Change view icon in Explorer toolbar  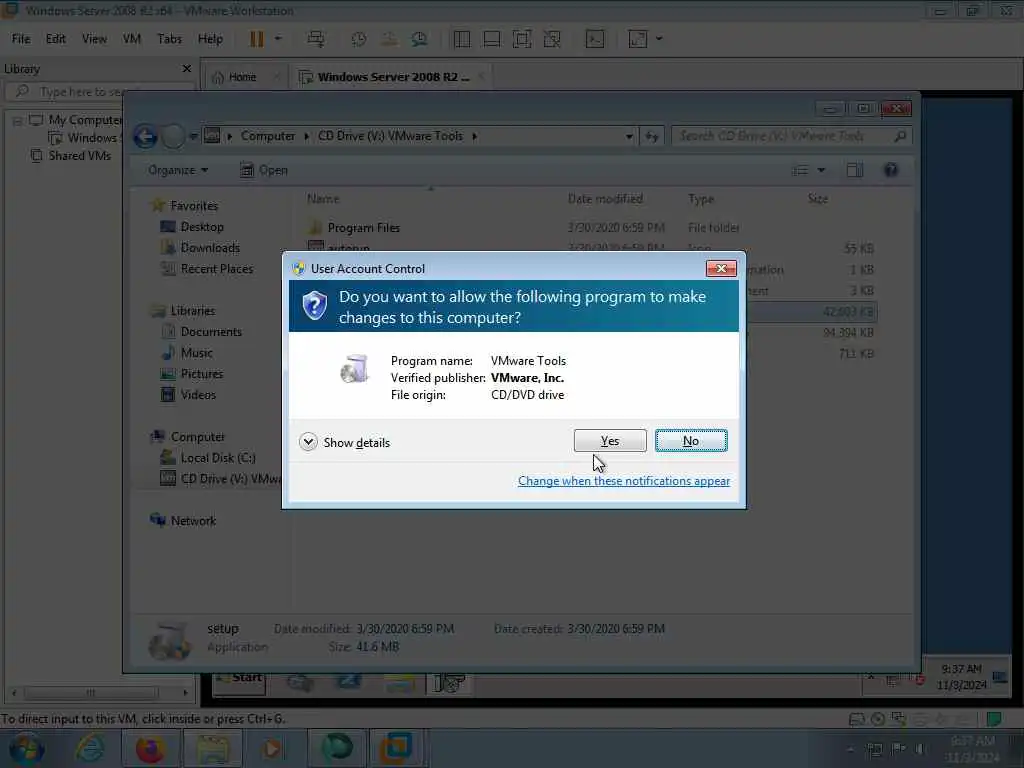tap(800, 170)
